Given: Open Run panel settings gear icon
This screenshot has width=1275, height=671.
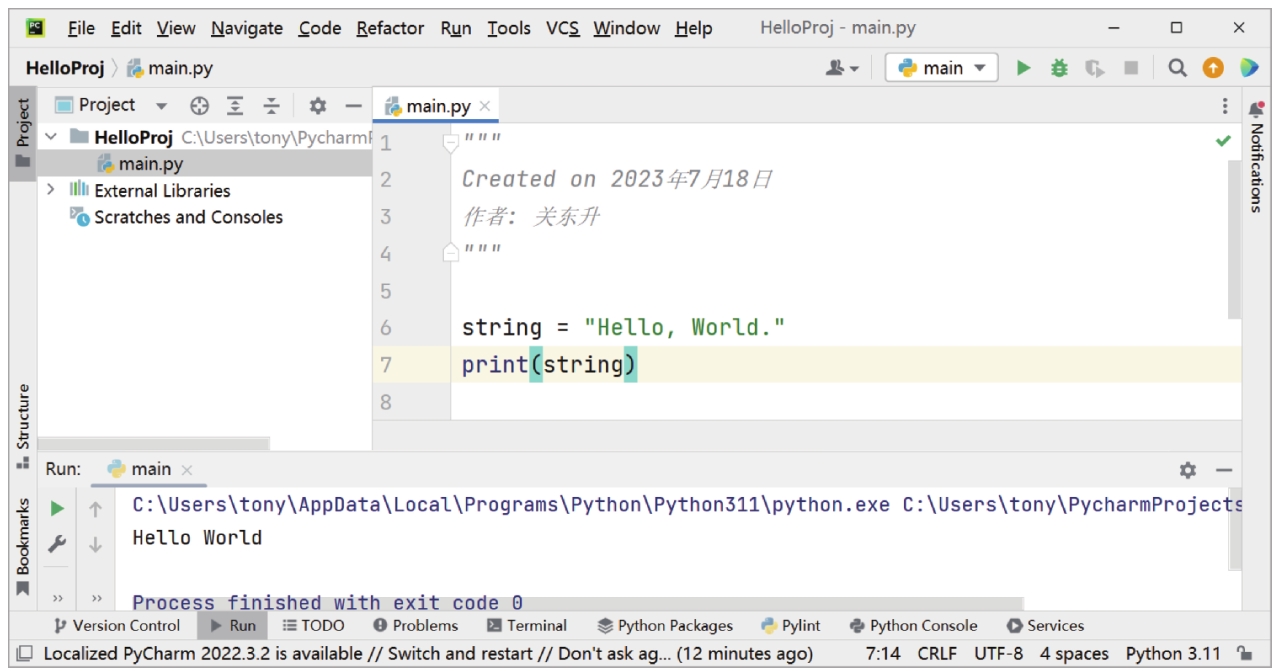Looking at the screenshot, I should [x=1187, y=469].
